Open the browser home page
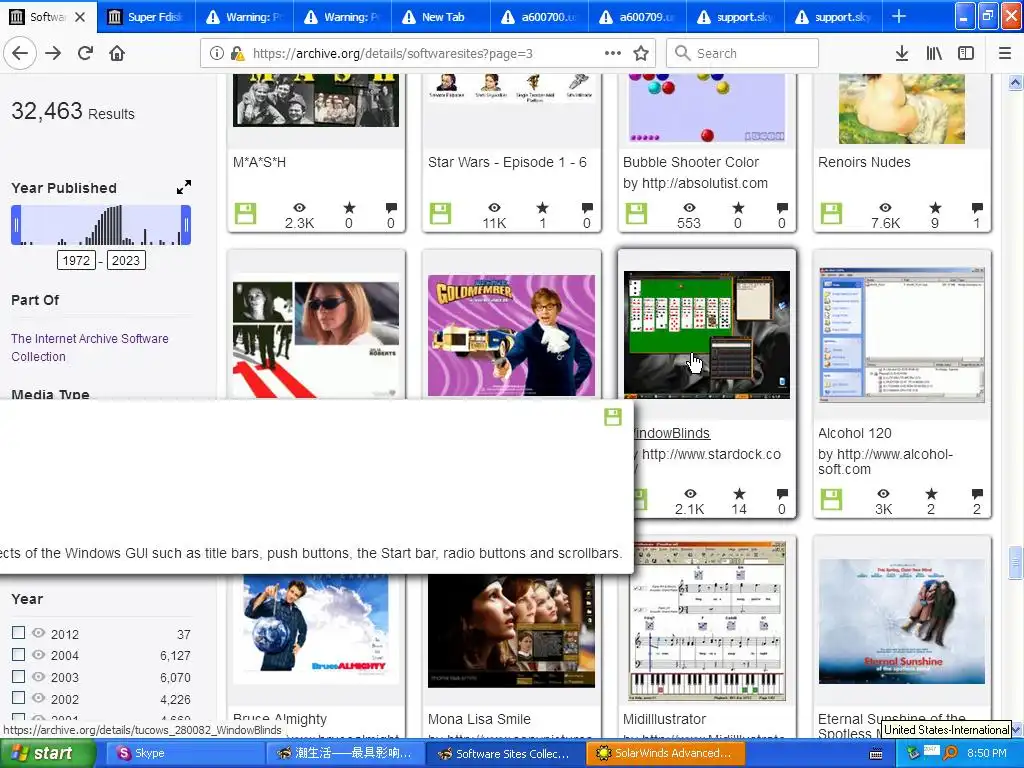 (117, 54)
